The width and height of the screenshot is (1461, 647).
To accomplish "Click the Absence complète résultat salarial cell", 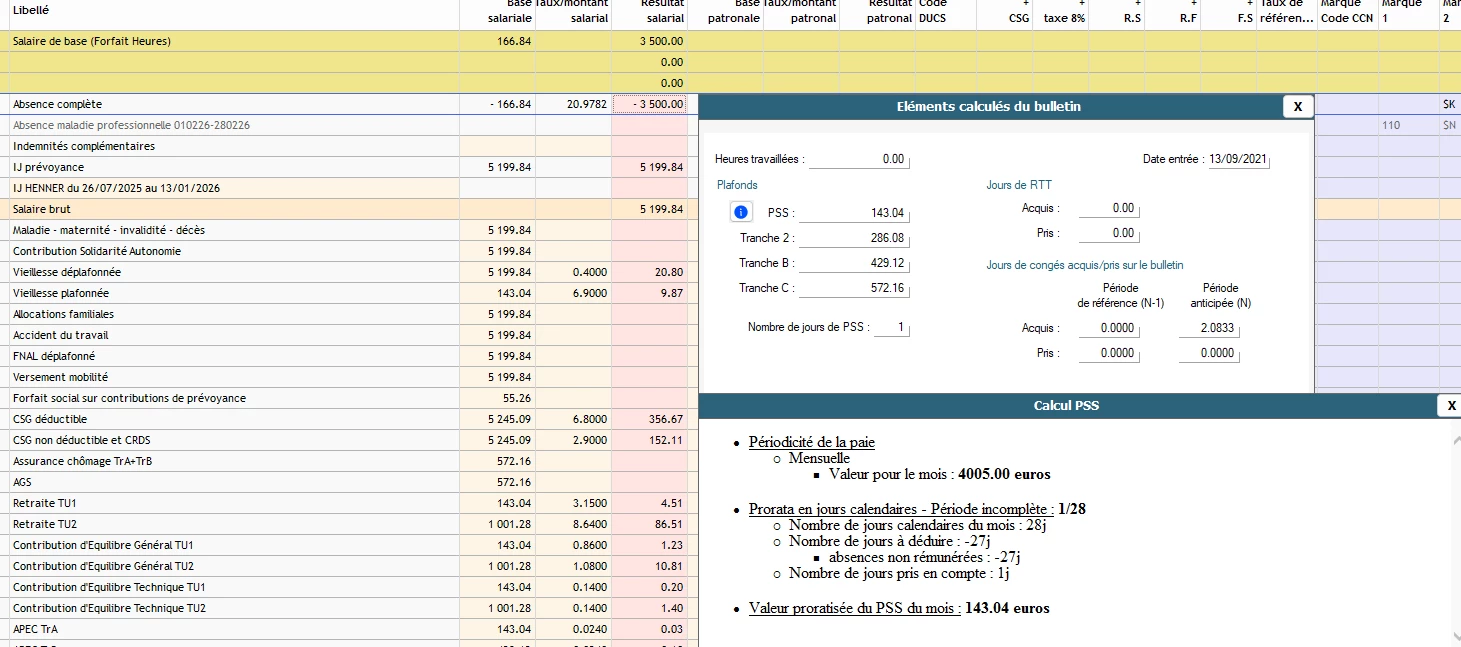I will tap(649, 104).
